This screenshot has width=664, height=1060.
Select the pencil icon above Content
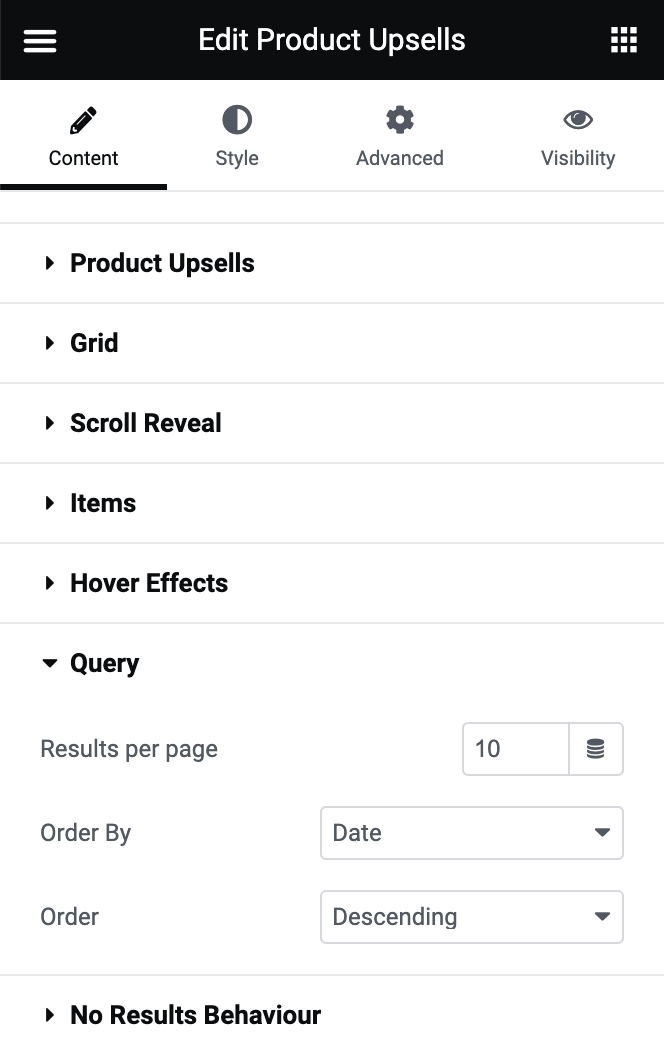(x=83, y=118)
